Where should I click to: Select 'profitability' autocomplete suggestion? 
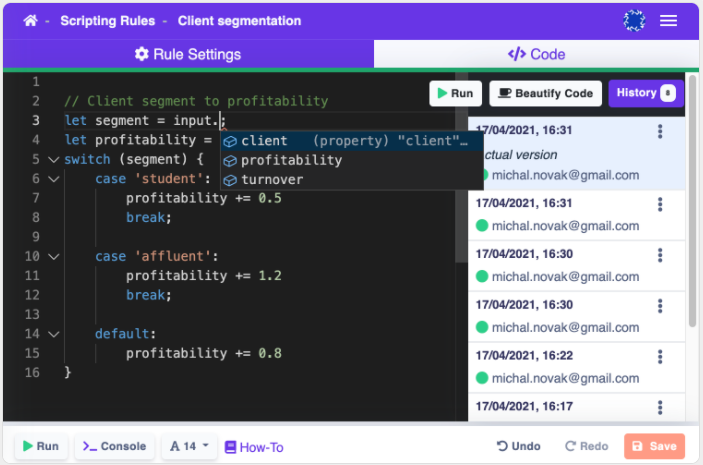[x=352, y=160]
